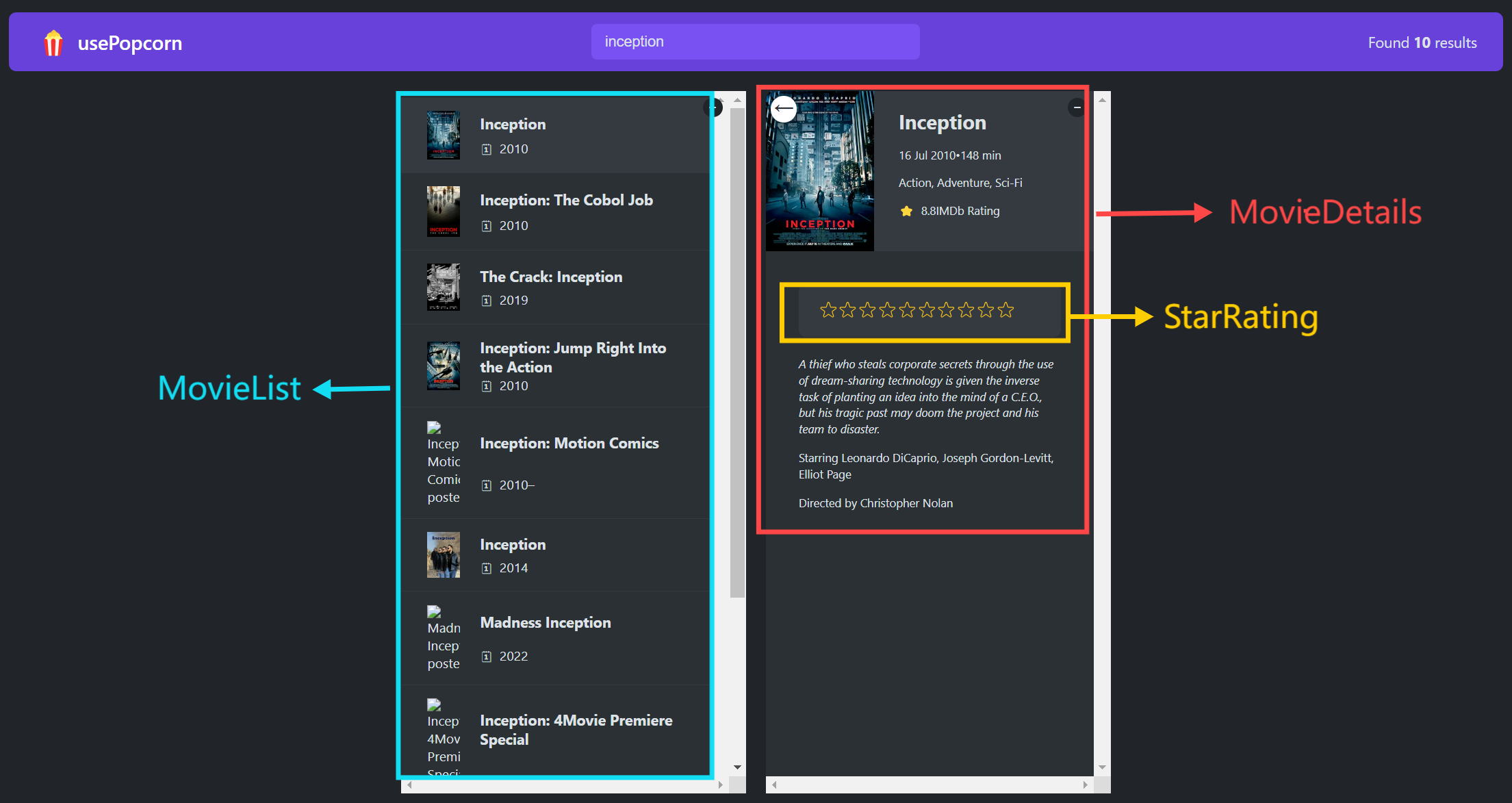Choose the seventh rating star

[947, 310]
